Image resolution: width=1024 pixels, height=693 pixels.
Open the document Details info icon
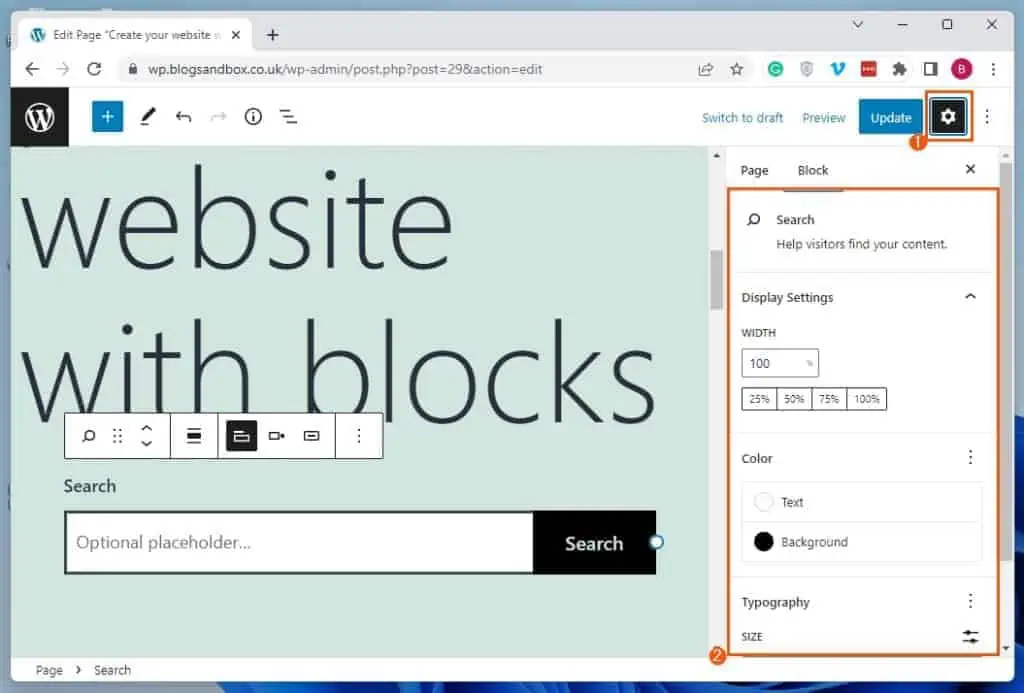(253, 117)
